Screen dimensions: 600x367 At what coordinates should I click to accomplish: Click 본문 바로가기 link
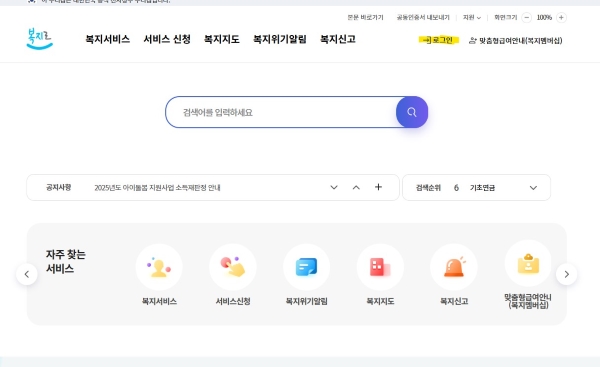(x=365, y=18)
